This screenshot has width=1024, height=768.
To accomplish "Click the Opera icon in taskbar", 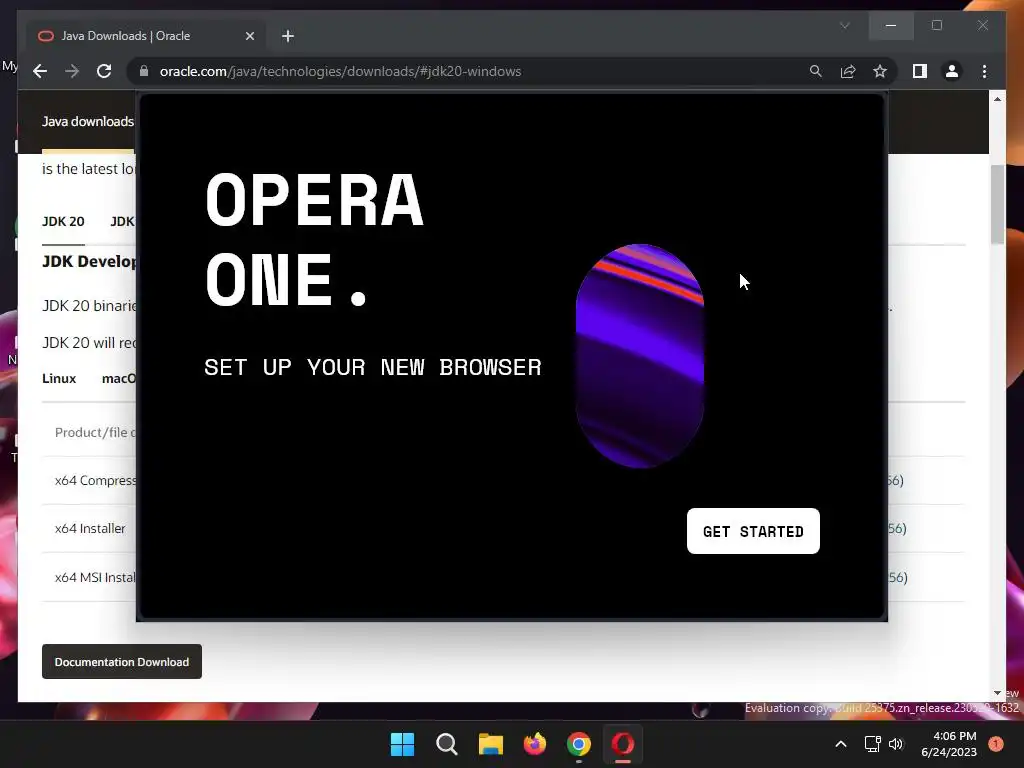I will (622, 744).
